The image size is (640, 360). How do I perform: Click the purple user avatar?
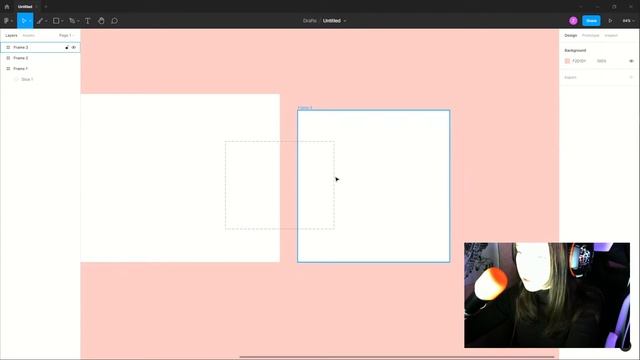pyautogui.click(x=573, y=20)
